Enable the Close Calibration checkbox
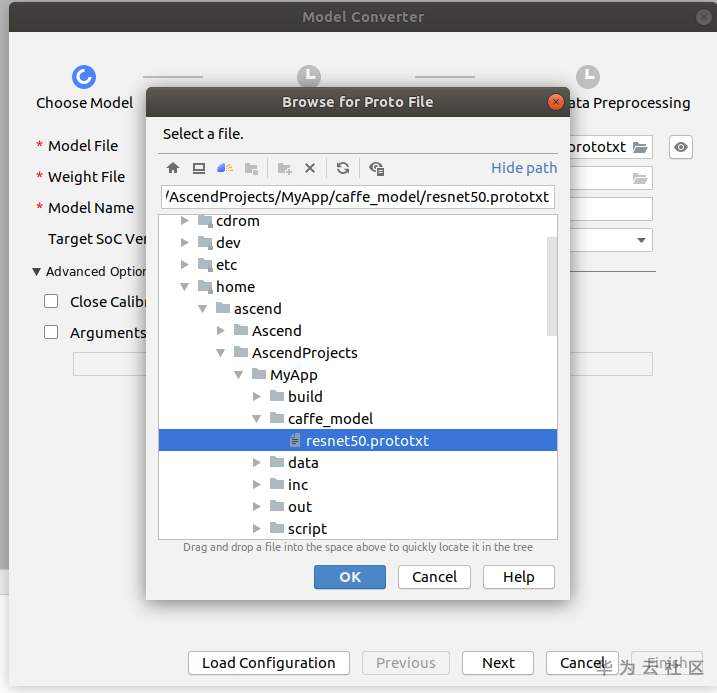This screenshot has width=717, height=693. click(51, 301)
